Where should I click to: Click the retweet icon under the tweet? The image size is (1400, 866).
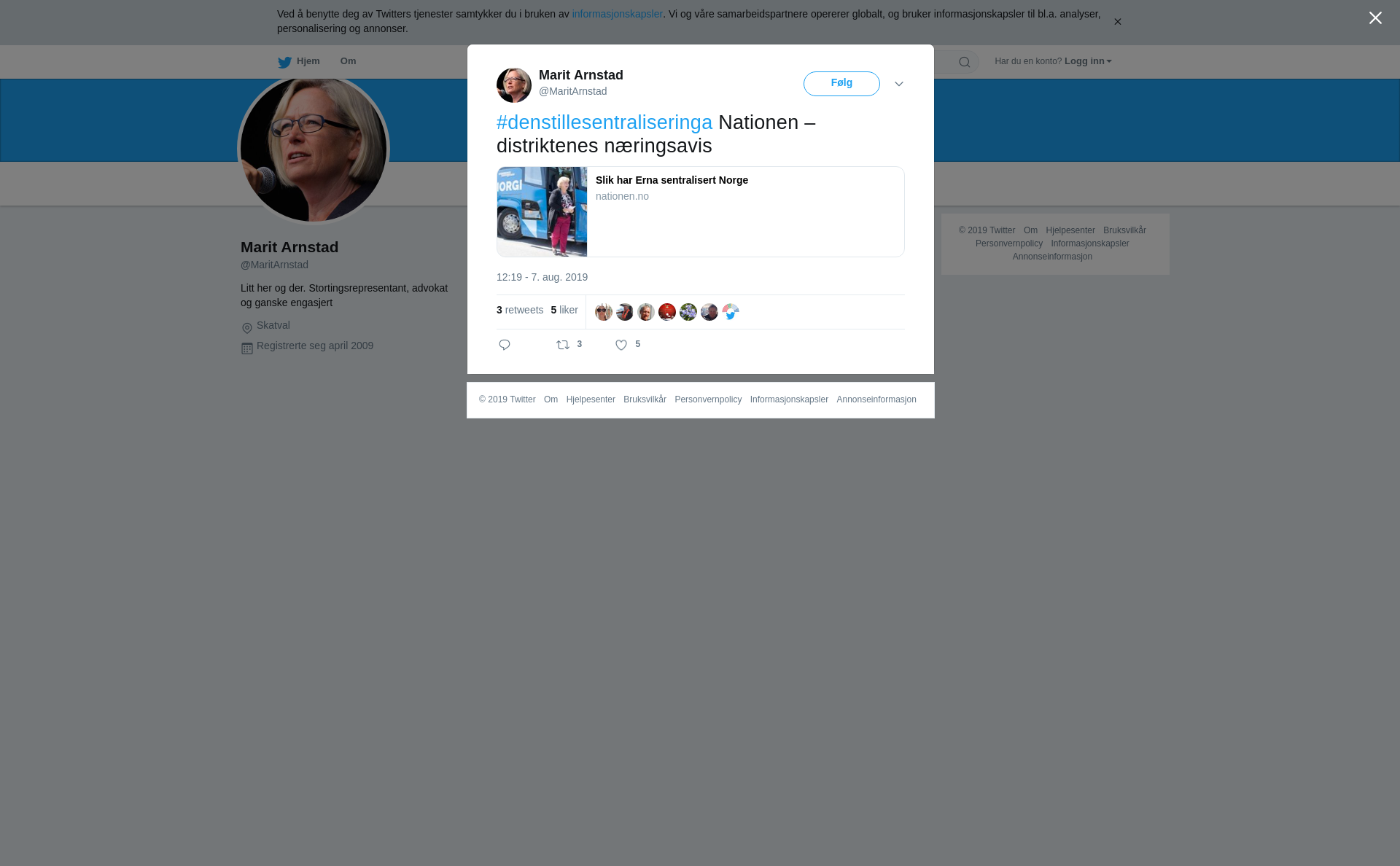(563, 345)
